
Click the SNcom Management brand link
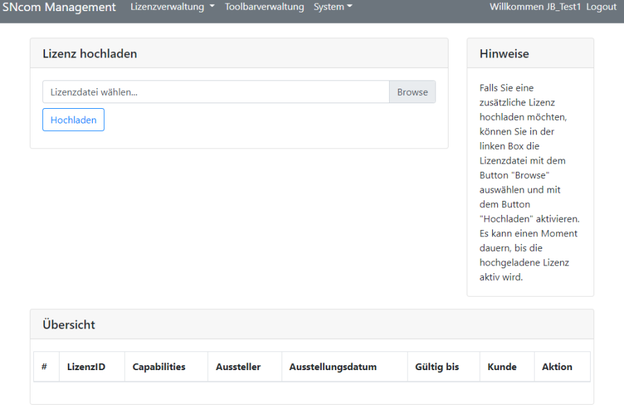pos(59,7)
